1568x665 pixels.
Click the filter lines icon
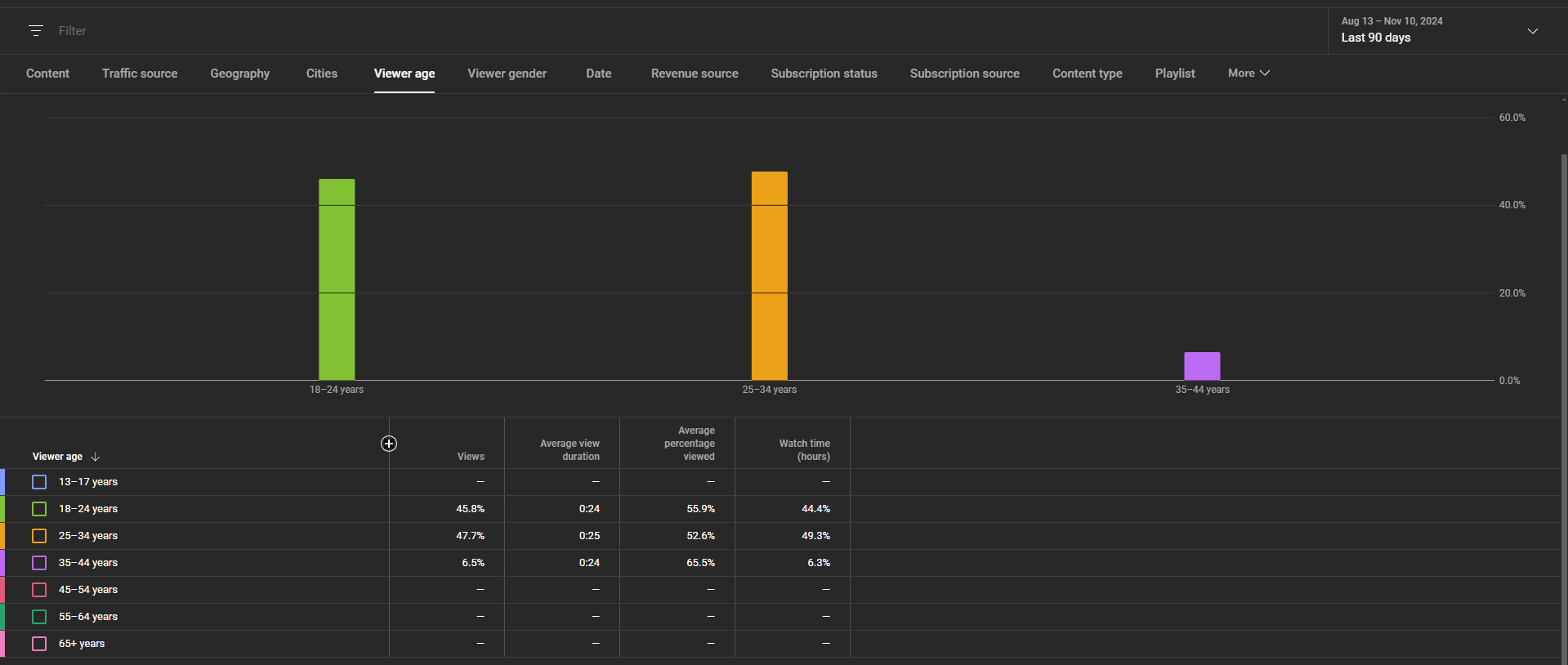click(35, 31)
